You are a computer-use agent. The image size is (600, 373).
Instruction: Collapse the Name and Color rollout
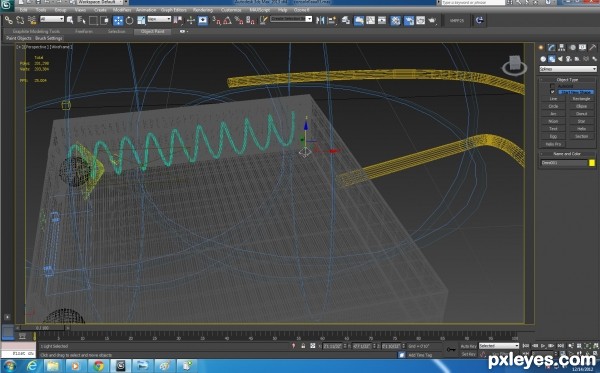point(567,154)
